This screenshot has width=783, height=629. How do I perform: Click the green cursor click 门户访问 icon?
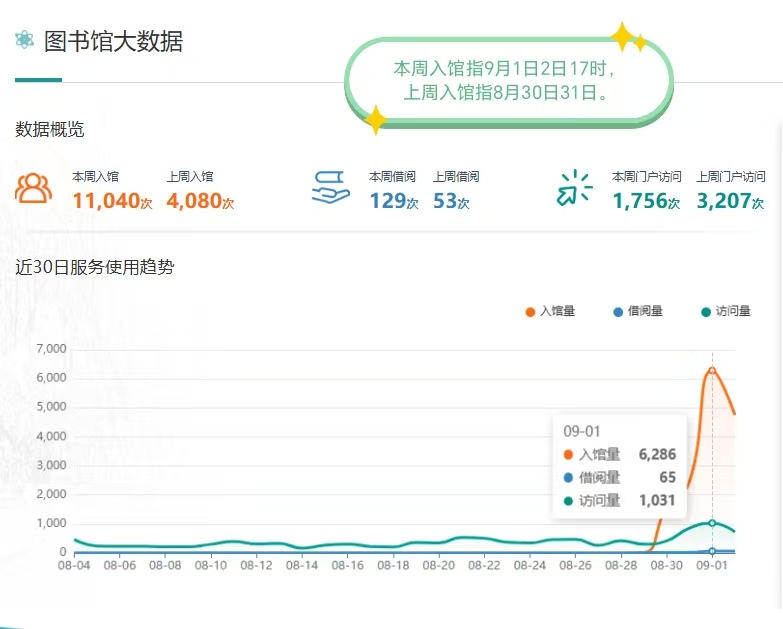(575, 188)
